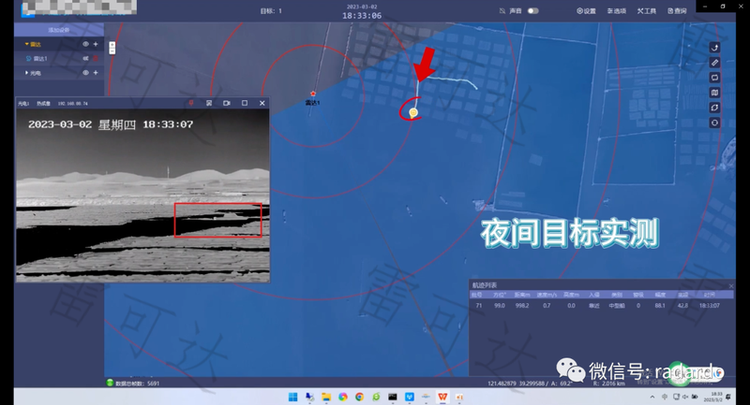Viewport: 750px width, 405px height.
Task: Click the circle icon at bottom of map toolbar
Action: point(715,123)
